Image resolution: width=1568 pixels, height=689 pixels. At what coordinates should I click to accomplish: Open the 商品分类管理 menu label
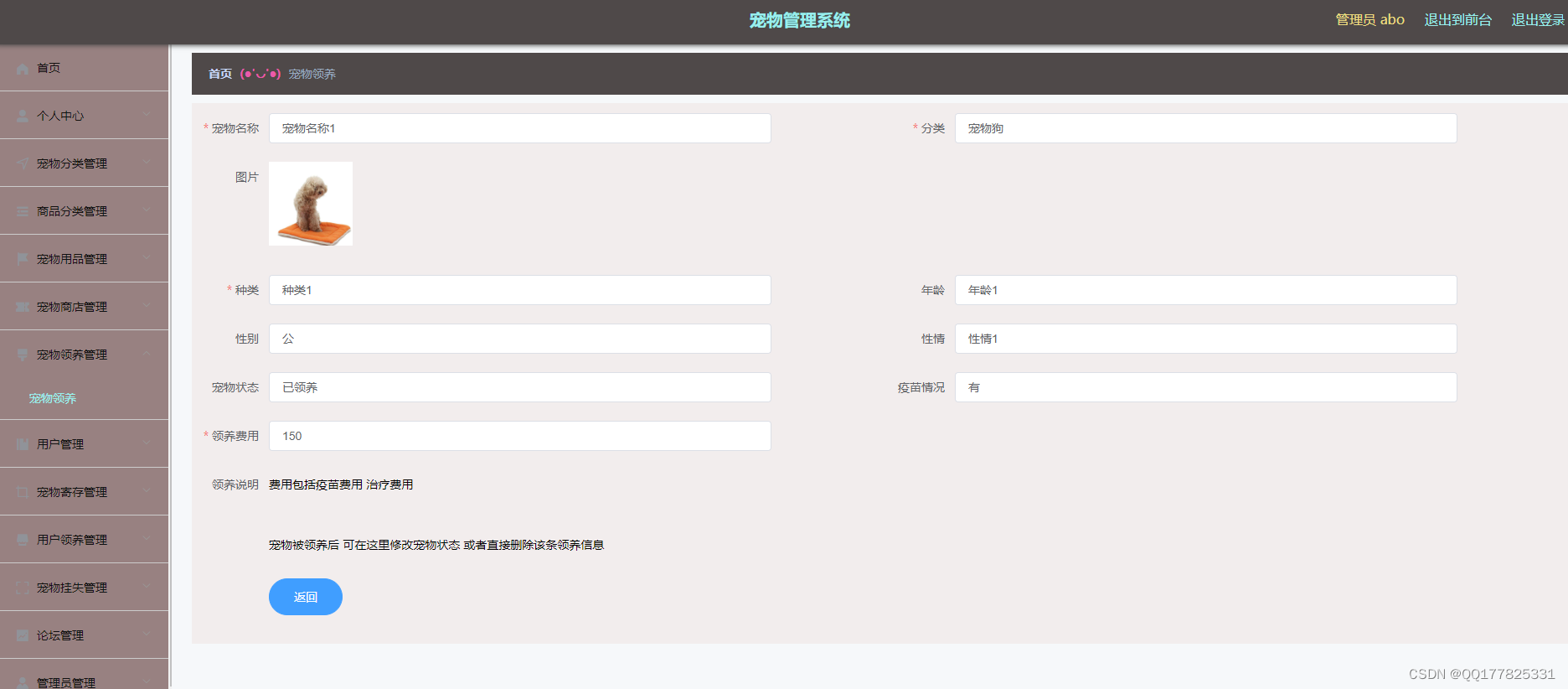[72, 211]
